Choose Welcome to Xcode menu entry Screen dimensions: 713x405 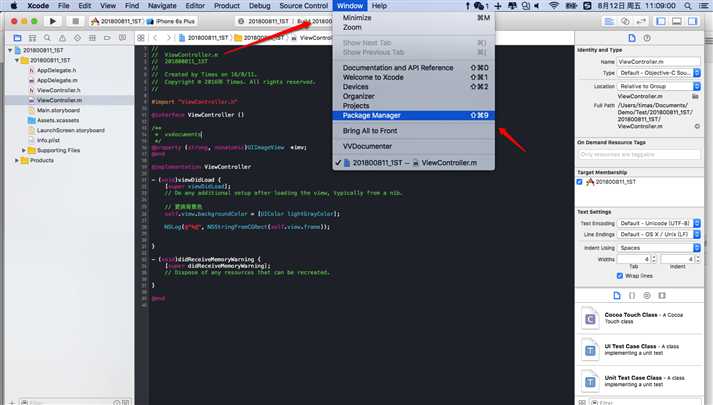414,77
